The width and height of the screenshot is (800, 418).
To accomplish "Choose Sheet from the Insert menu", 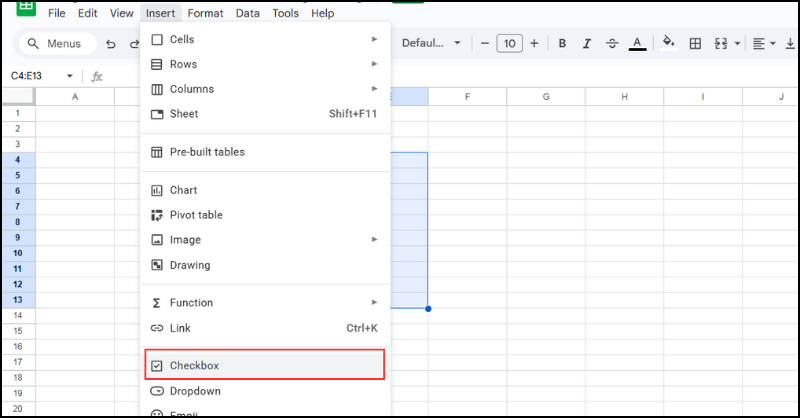I will [265, 114].
